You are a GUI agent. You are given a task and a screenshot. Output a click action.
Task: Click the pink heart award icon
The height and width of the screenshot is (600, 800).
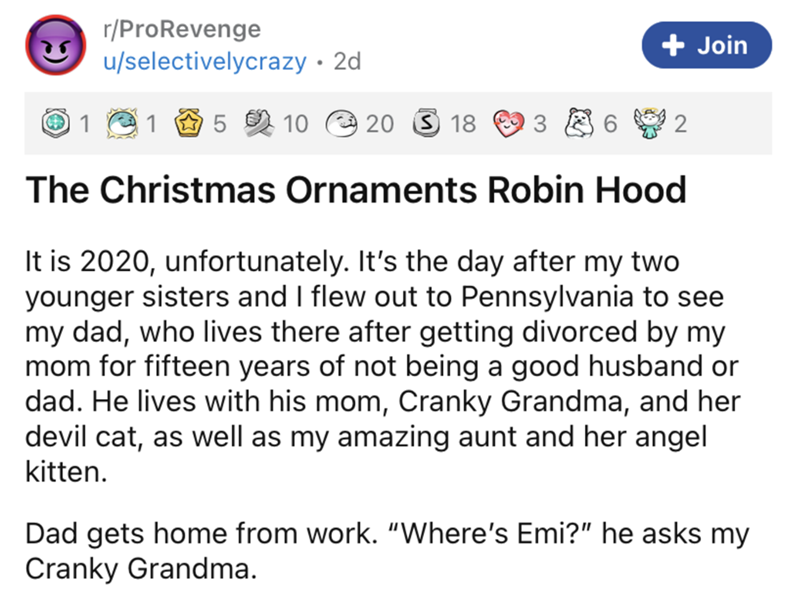click(x=513, y=125)
